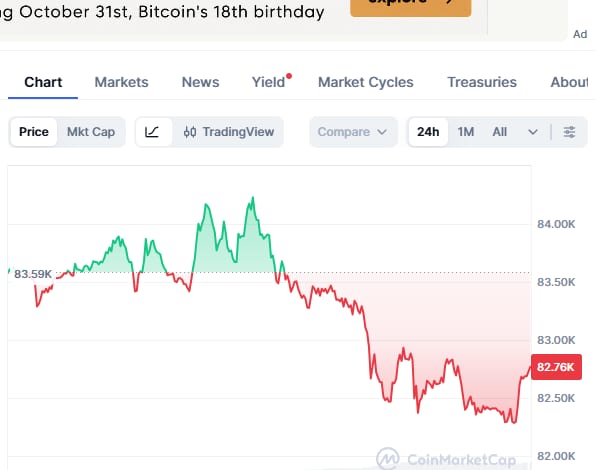Switch chart to Mkt Cap view
Image resolution: width=596 pixels, height=470 pixels.
pyautogui.click(x=91, y=132)
